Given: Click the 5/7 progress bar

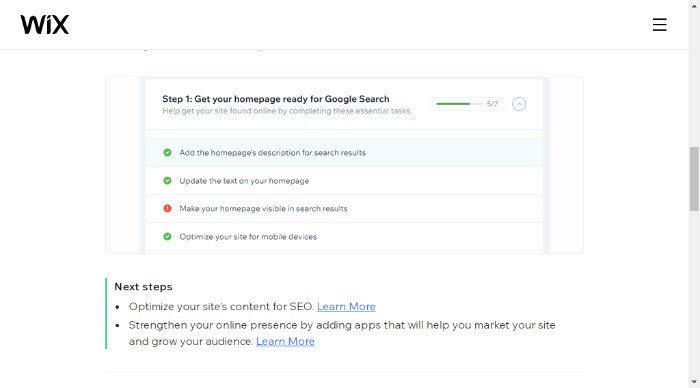Looking at the screenshot, I should point(467,104).
